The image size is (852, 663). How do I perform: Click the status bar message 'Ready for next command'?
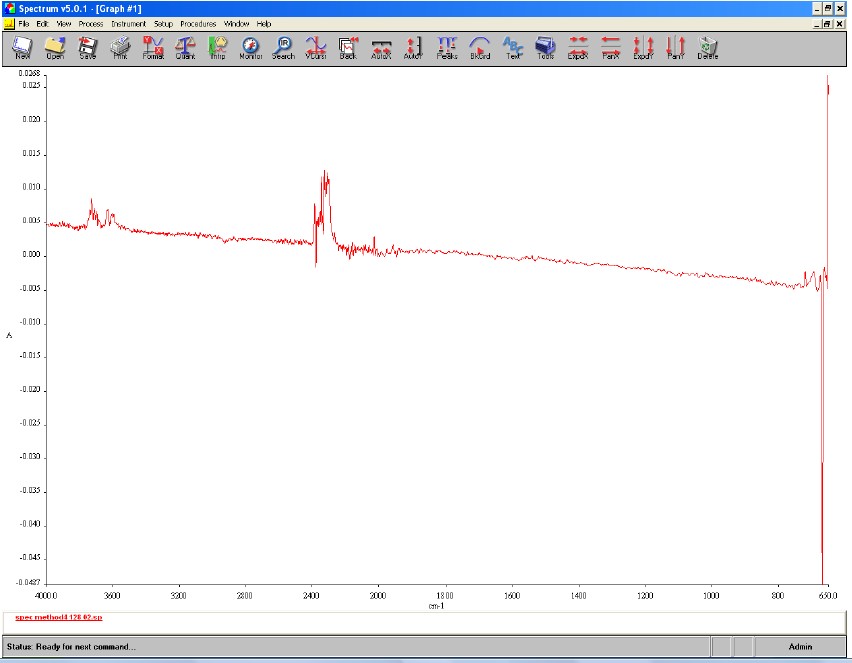pos(71,647)
